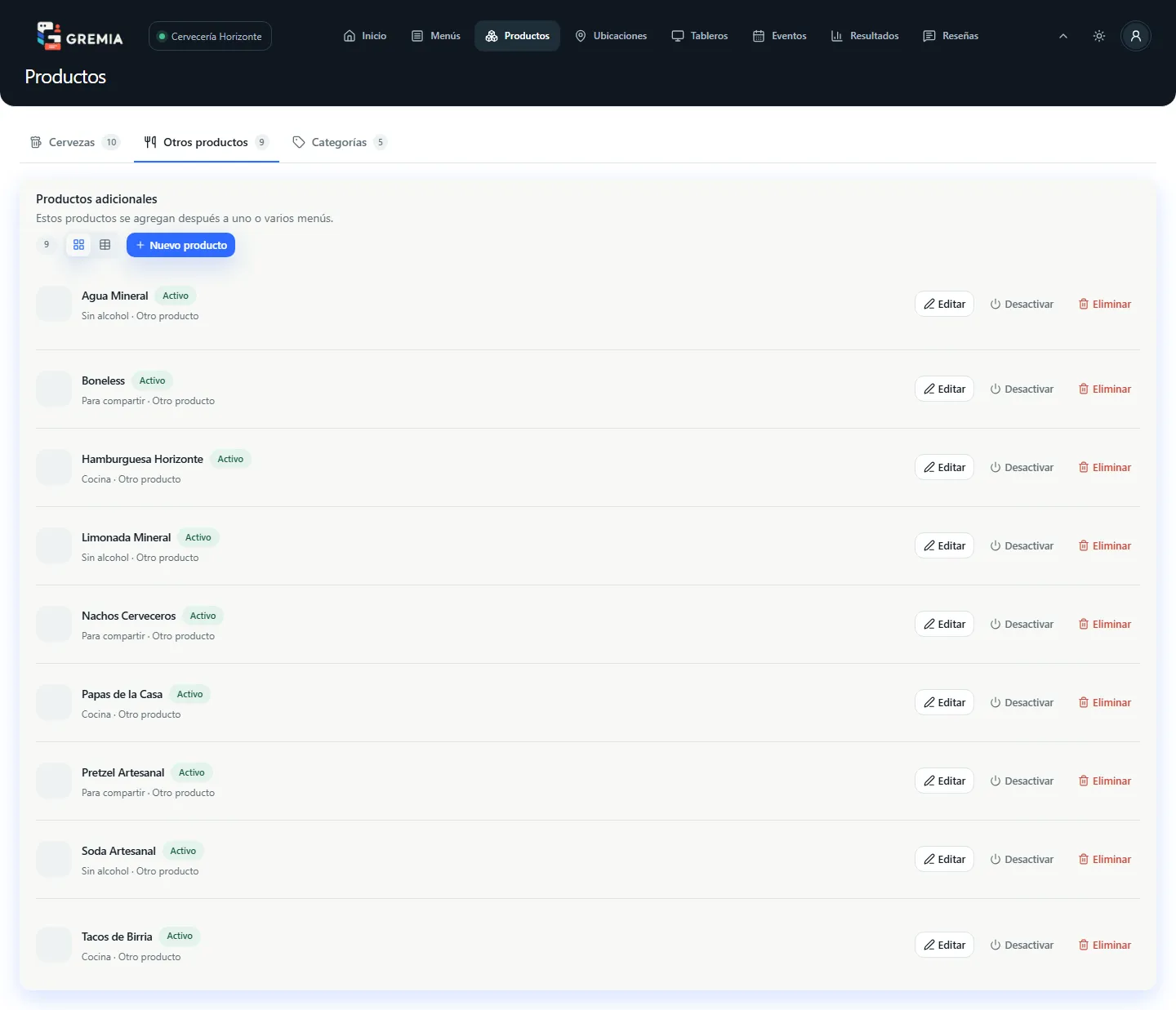
Task: Deactivate Tacos de Birria
Action: [1022, 945]
